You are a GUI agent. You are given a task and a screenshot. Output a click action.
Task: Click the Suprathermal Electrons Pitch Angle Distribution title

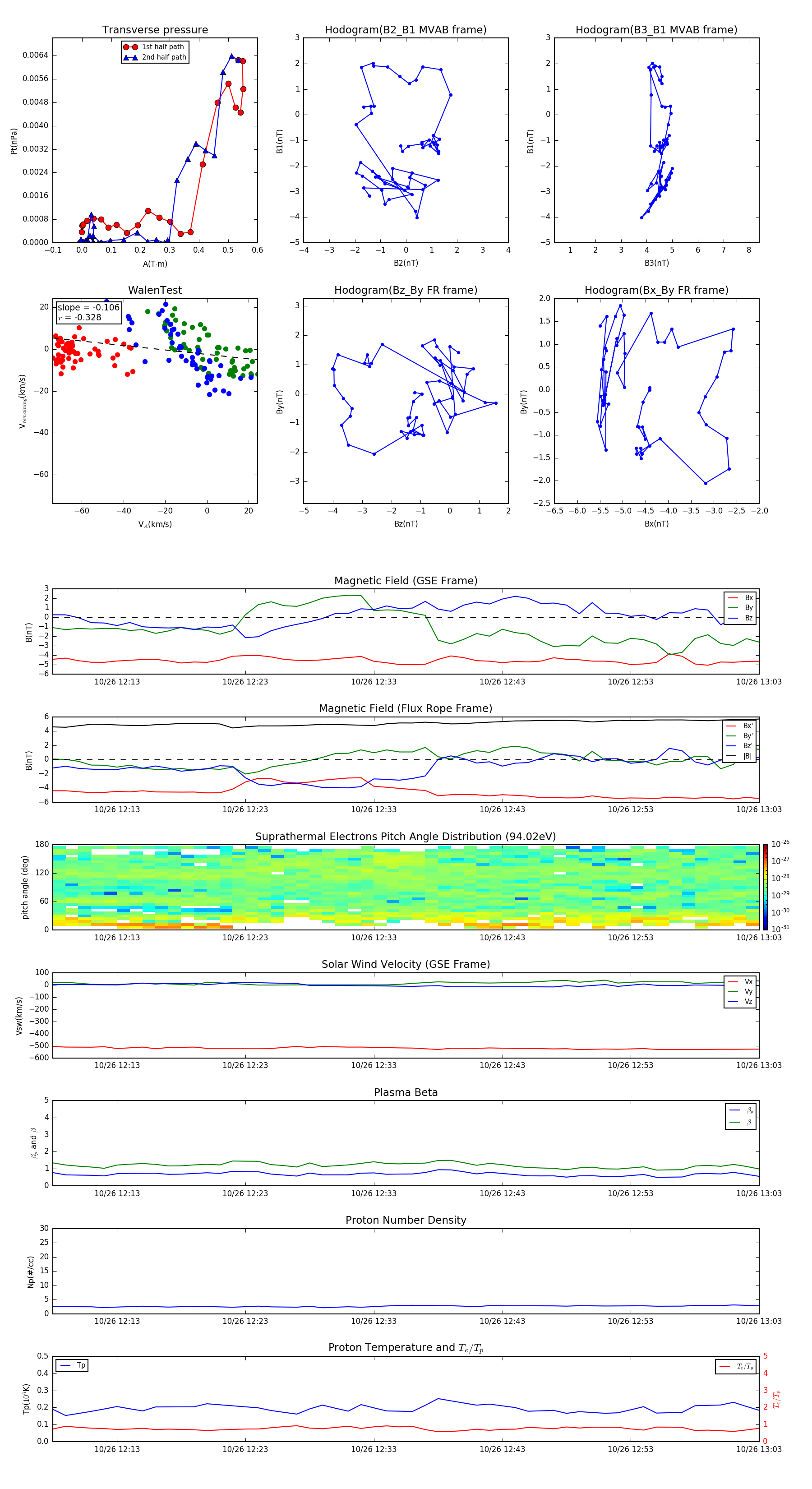click(406, 837)
